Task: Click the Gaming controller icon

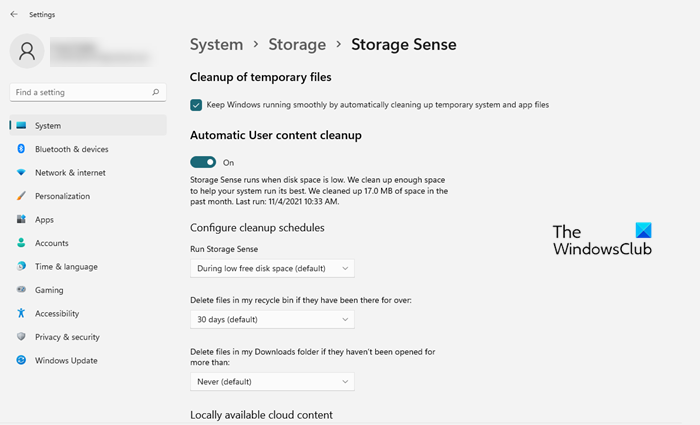Action: [x=21, y=290]
